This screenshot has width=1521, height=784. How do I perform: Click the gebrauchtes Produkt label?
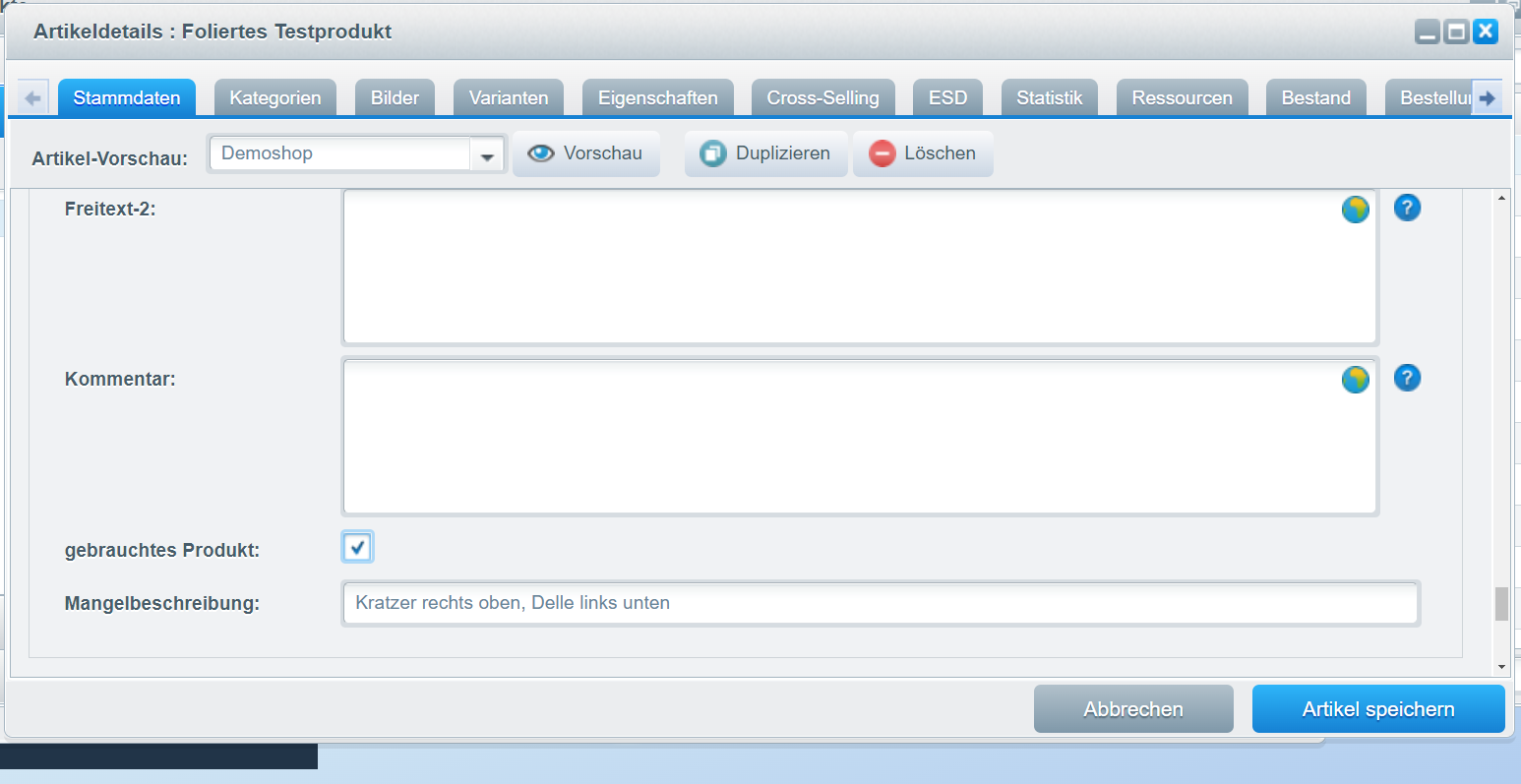162,551
